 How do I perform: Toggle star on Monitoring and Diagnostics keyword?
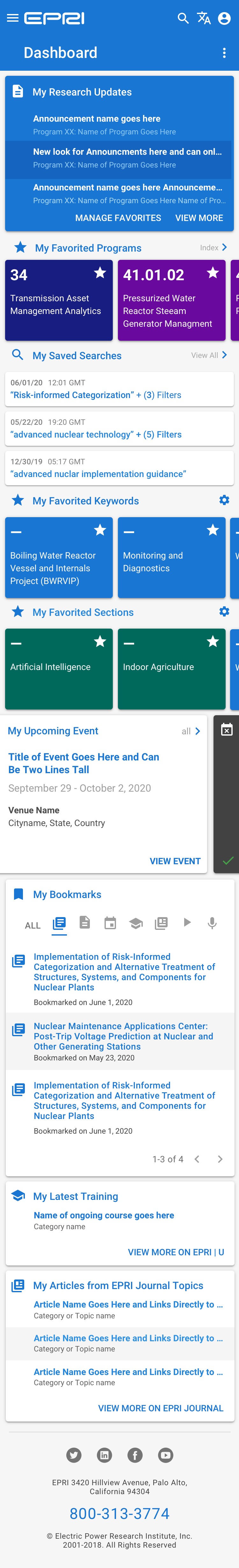(213, 530)
